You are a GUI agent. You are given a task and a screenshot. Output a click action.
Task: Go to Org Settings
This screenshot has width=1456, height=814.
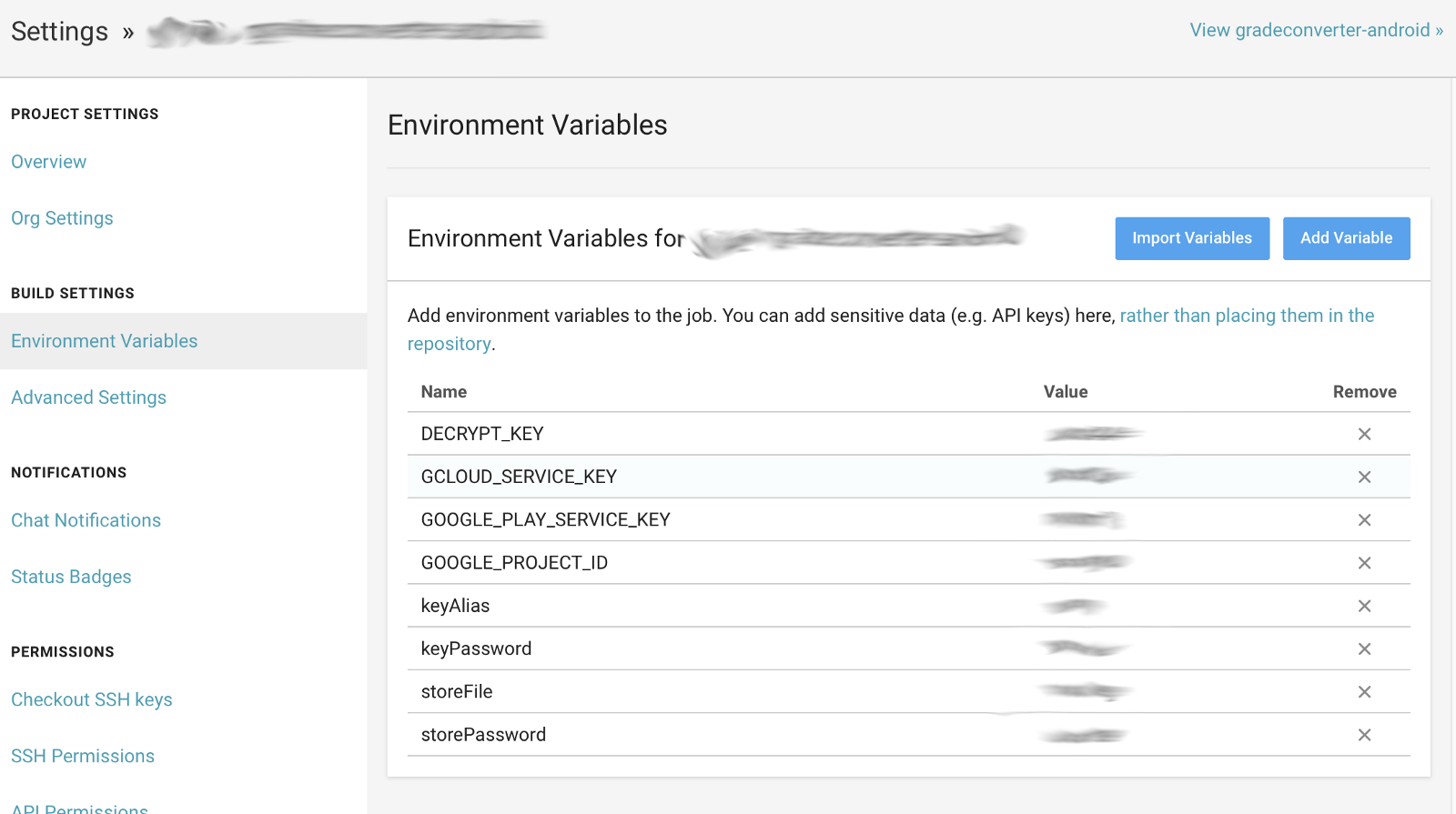[62, 218]
